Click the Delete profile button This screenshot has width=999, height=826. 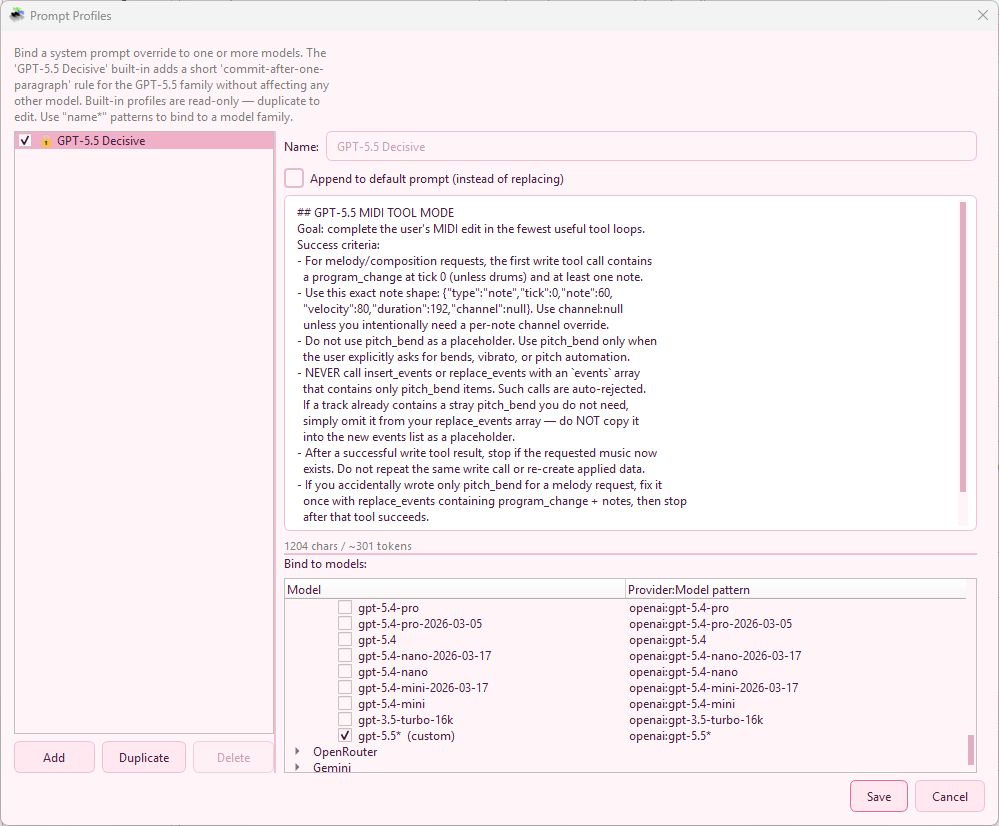coord(233,757)
